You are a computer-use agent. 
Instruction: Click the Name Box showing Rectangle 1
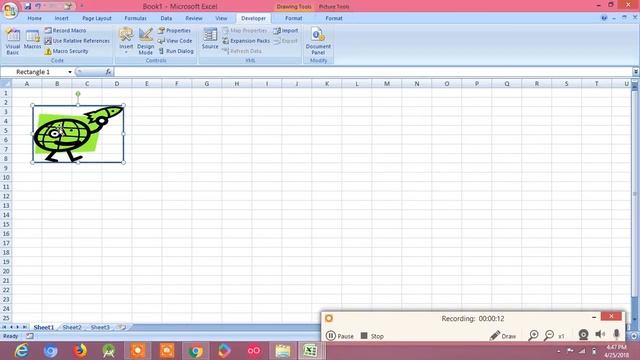[x=34, y=72]
